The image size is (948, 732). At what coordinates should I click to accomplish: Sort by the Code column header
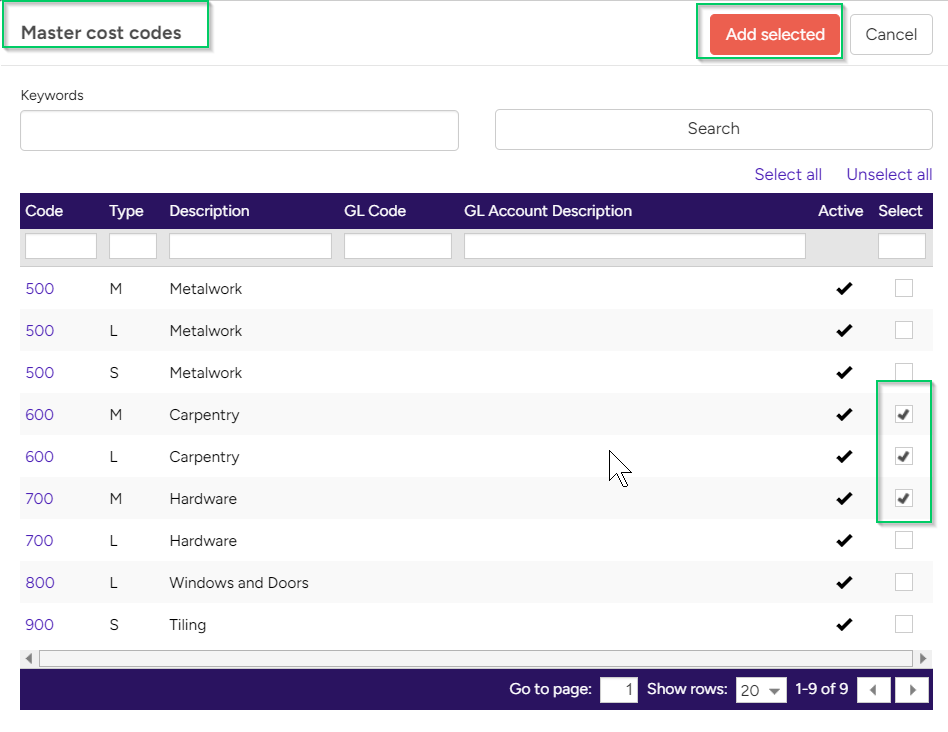[44, 211]
